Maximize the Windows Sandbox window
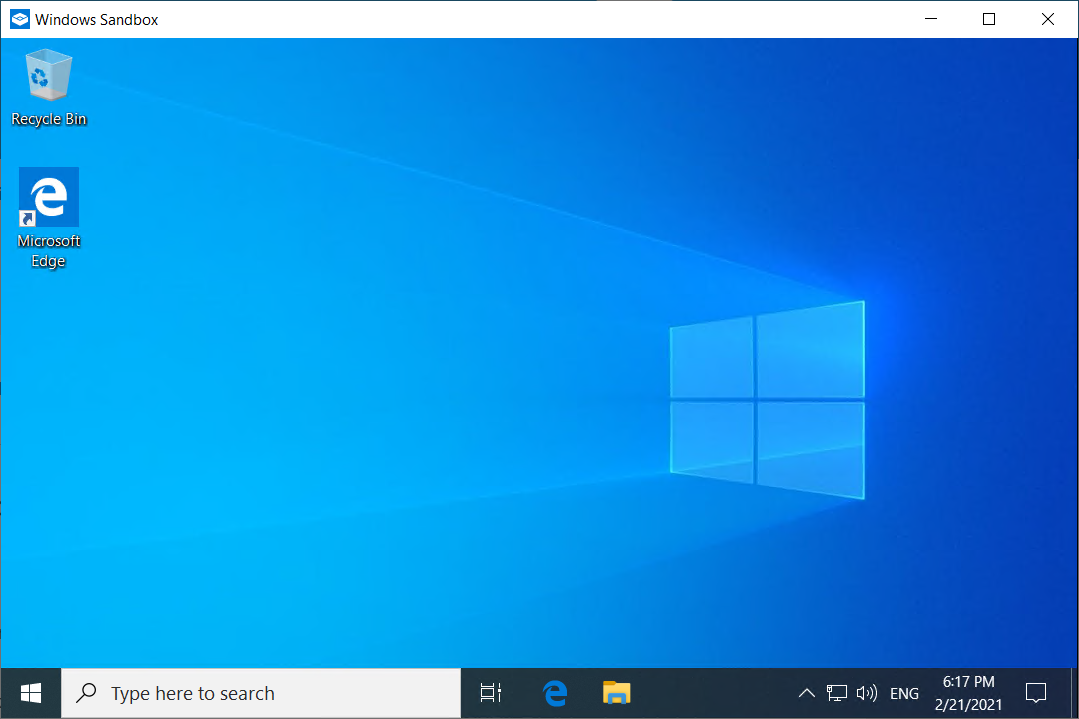Image resolution: width=1079 pixels, height=719 pixels. click(x=988, y=18)
